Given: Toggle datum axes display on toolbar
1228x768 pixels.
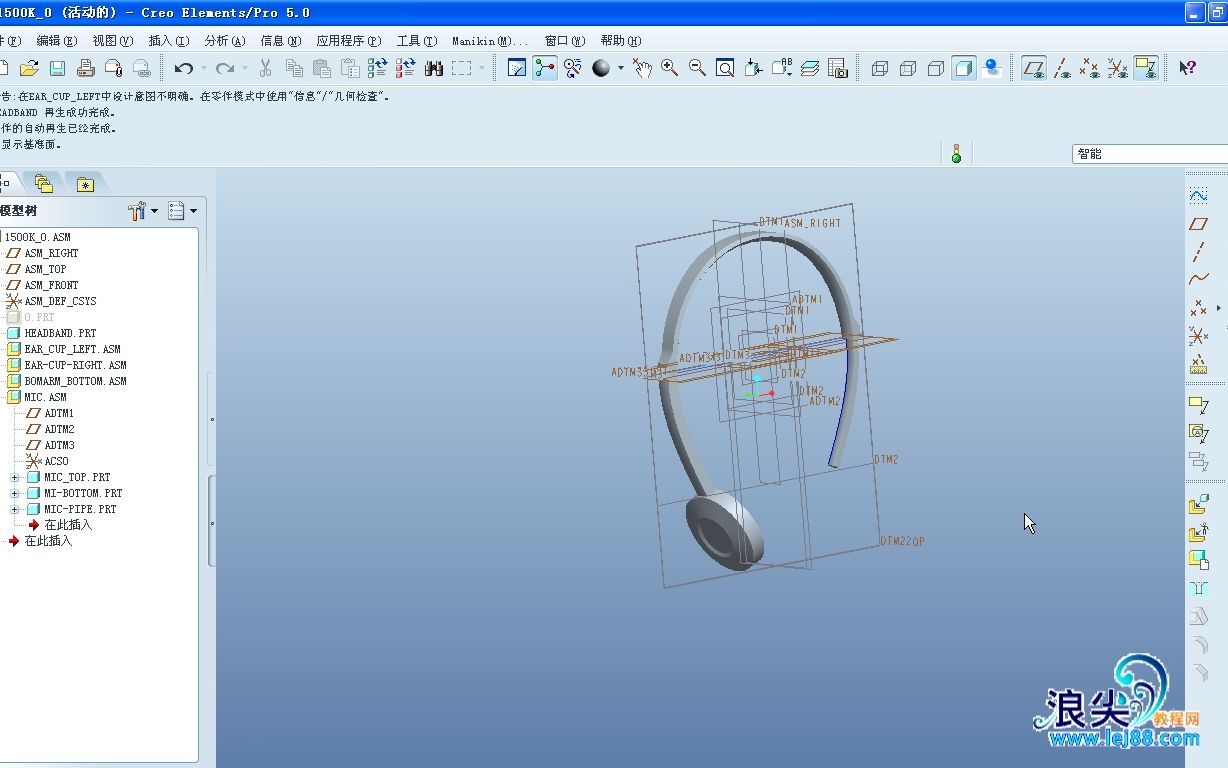Looking at the screenshot, I should [1062, 68].
